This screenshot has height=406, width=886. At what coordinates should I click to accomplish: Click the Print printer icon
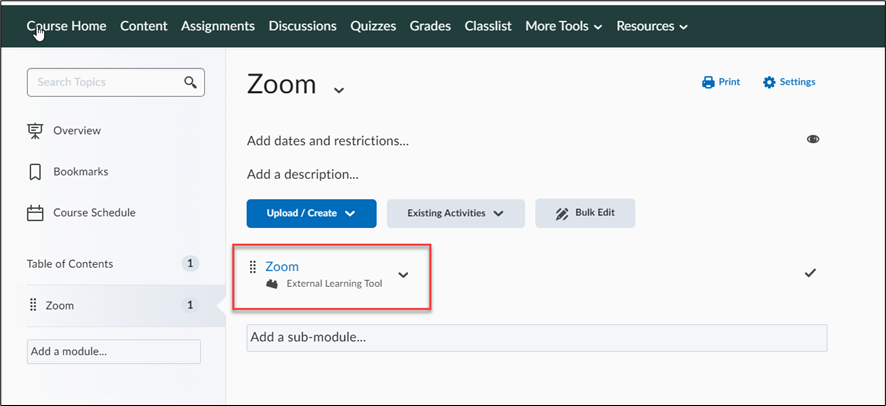point(708,82)
